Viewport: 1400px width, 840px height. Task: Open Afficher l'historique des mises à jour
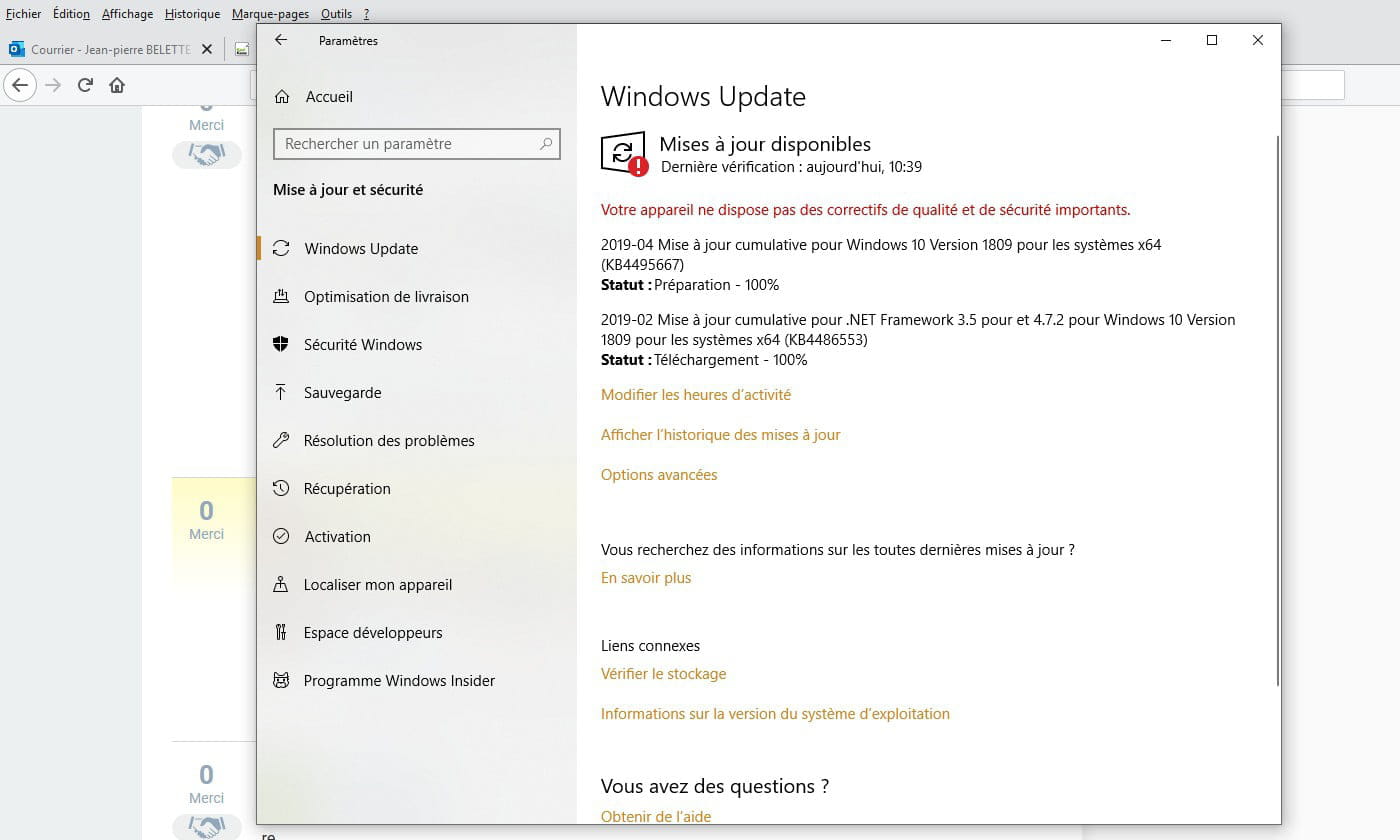(721, 435)
